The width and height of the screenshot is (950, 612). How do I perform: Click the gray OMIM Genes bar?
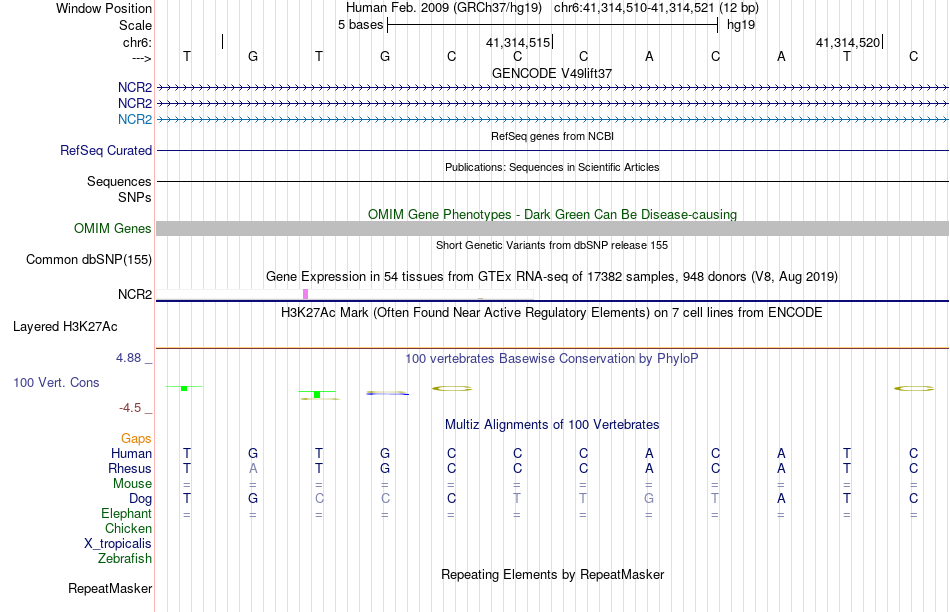[553, 228]
